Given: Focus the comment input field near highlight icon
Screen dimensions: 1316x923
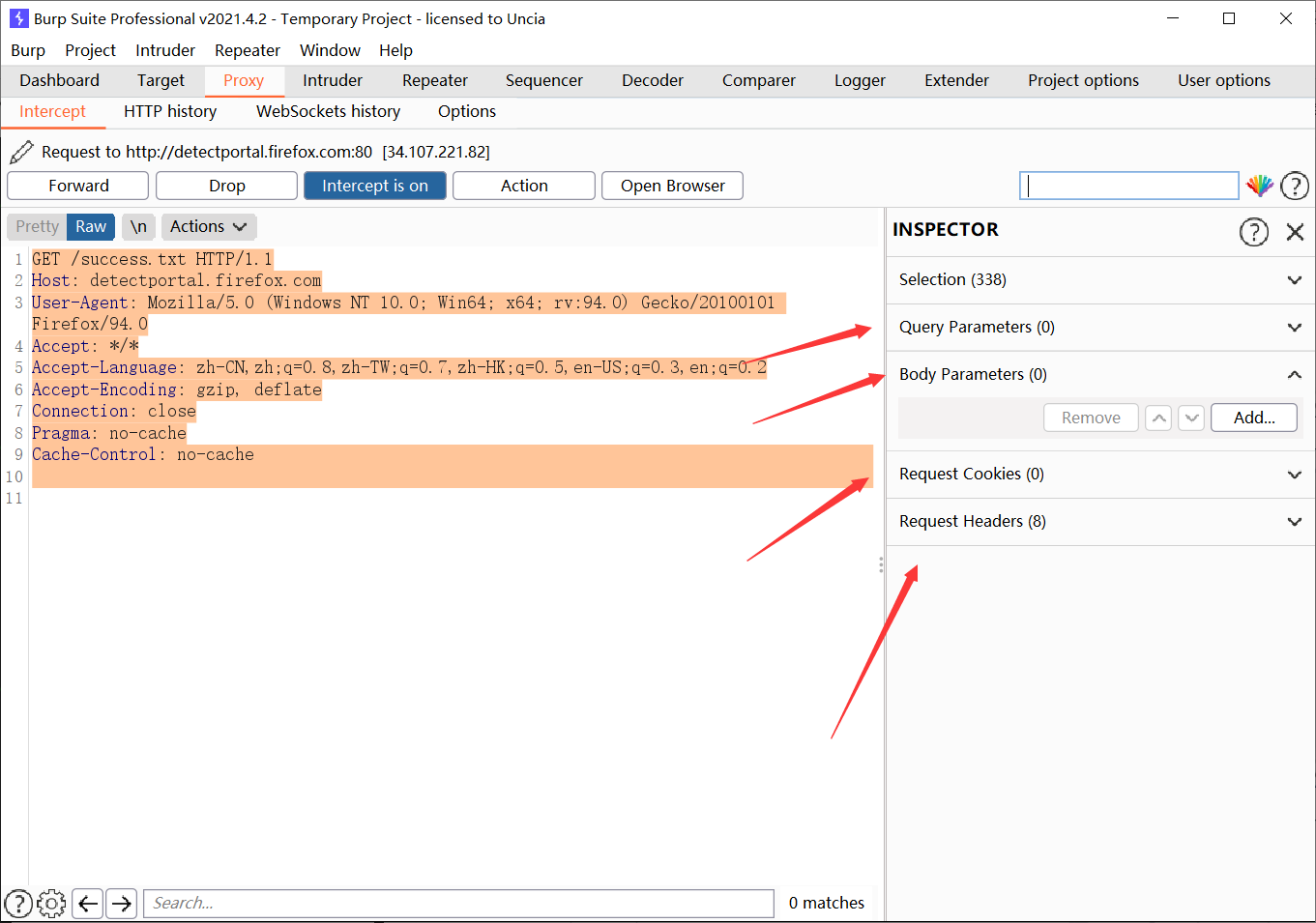Looking at the screenshot, I should click(1129, 186).
